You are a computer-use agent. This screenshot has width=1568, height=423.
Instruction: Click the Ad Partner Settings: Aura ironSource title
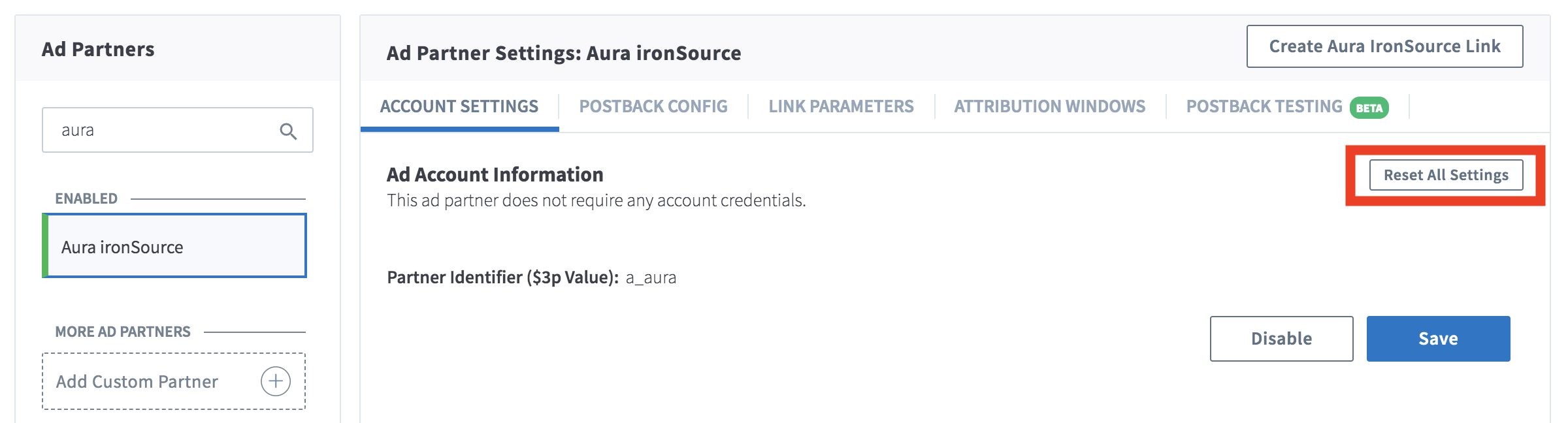coord(564,53)
